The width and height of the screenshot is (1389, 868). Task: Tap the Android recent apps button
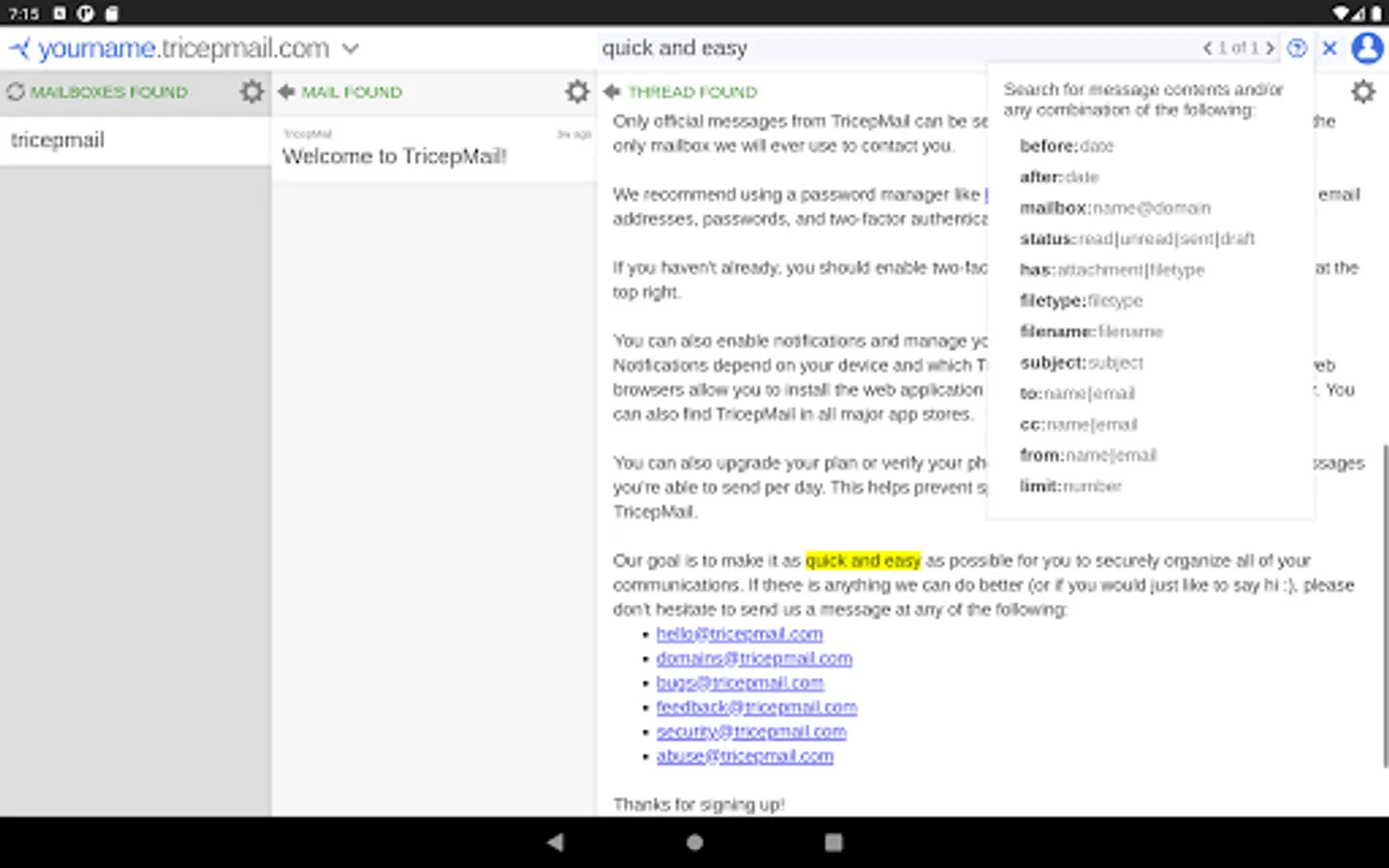click(833, 842)
